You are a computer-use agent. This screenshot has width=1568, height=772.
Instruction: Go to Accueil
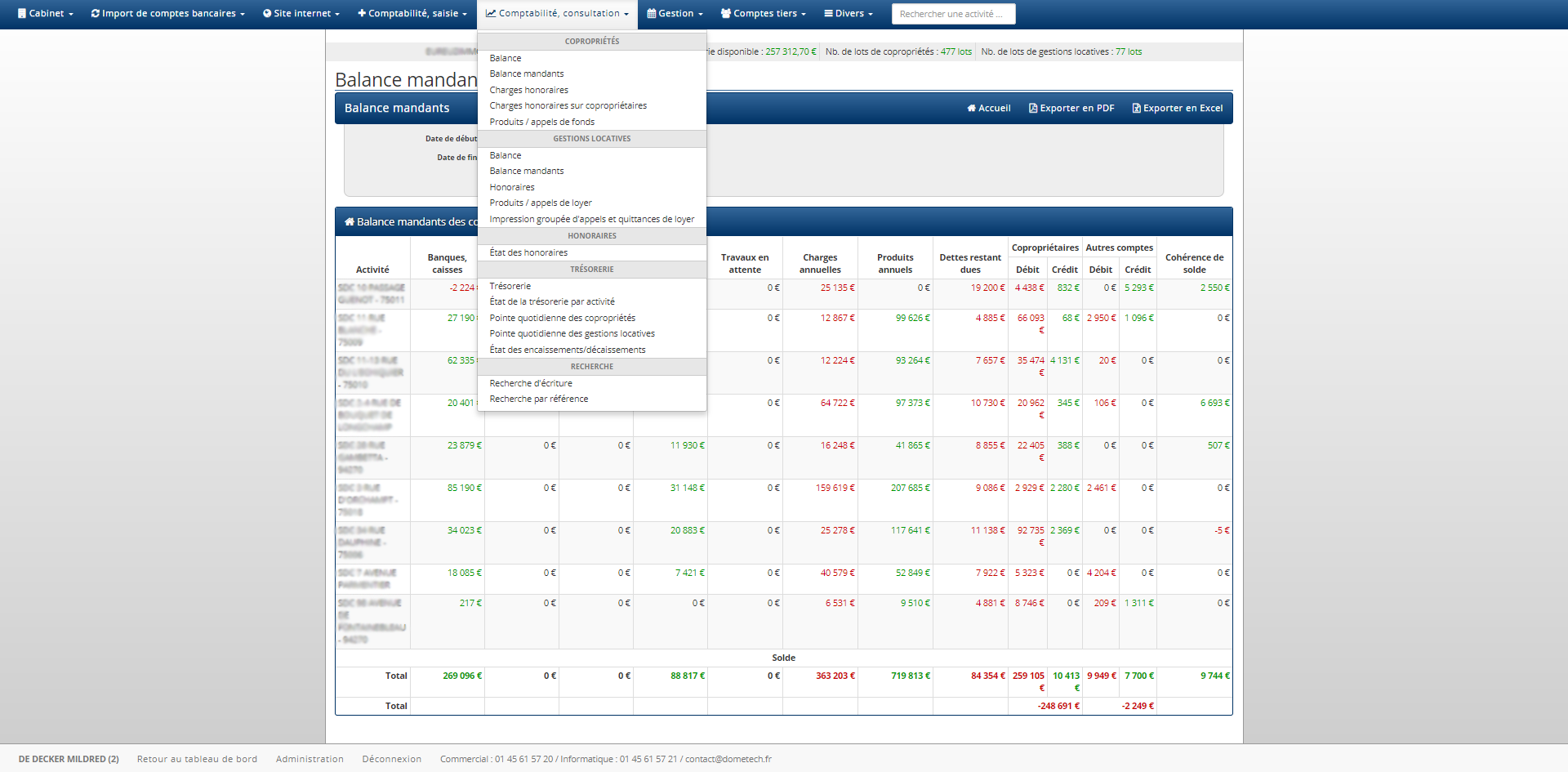click(x=989, y=109)
